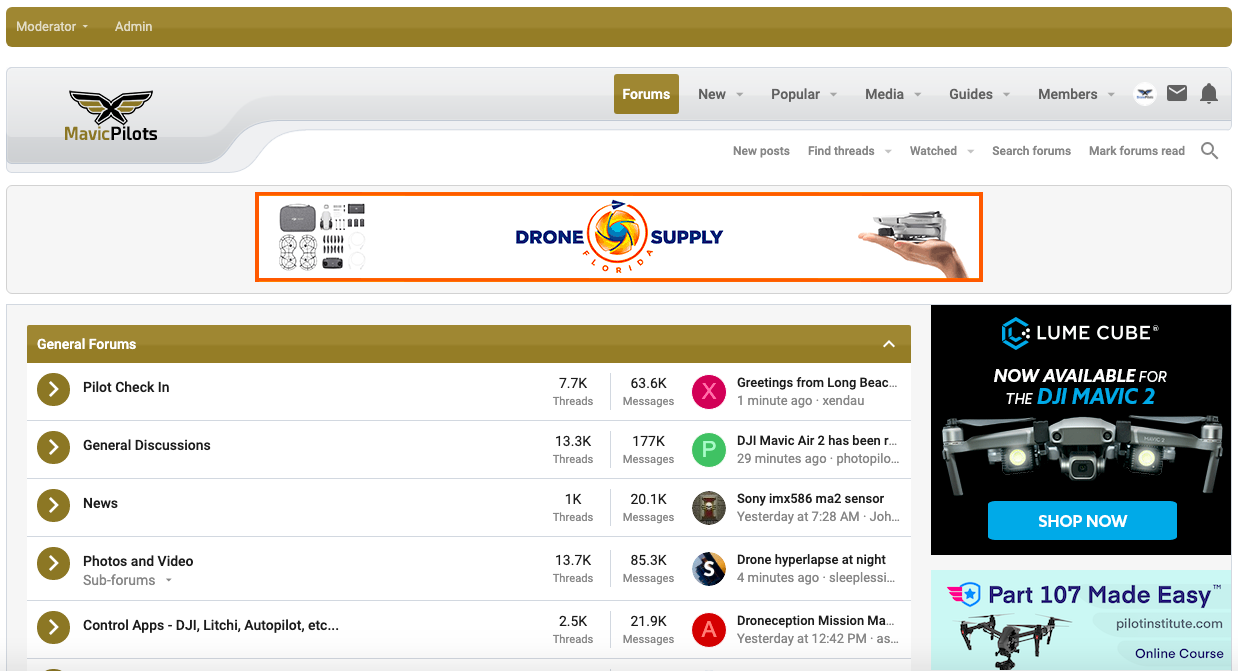Go to the Media tab
Image resolution: width=1238 pixels, height=671 pixels.
884,94
